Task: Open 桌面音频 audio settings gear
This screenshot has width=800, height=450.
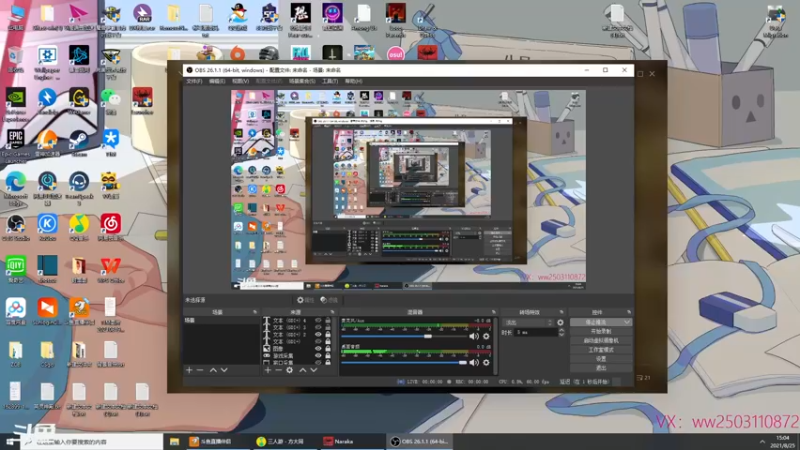Action: (486, 362)
